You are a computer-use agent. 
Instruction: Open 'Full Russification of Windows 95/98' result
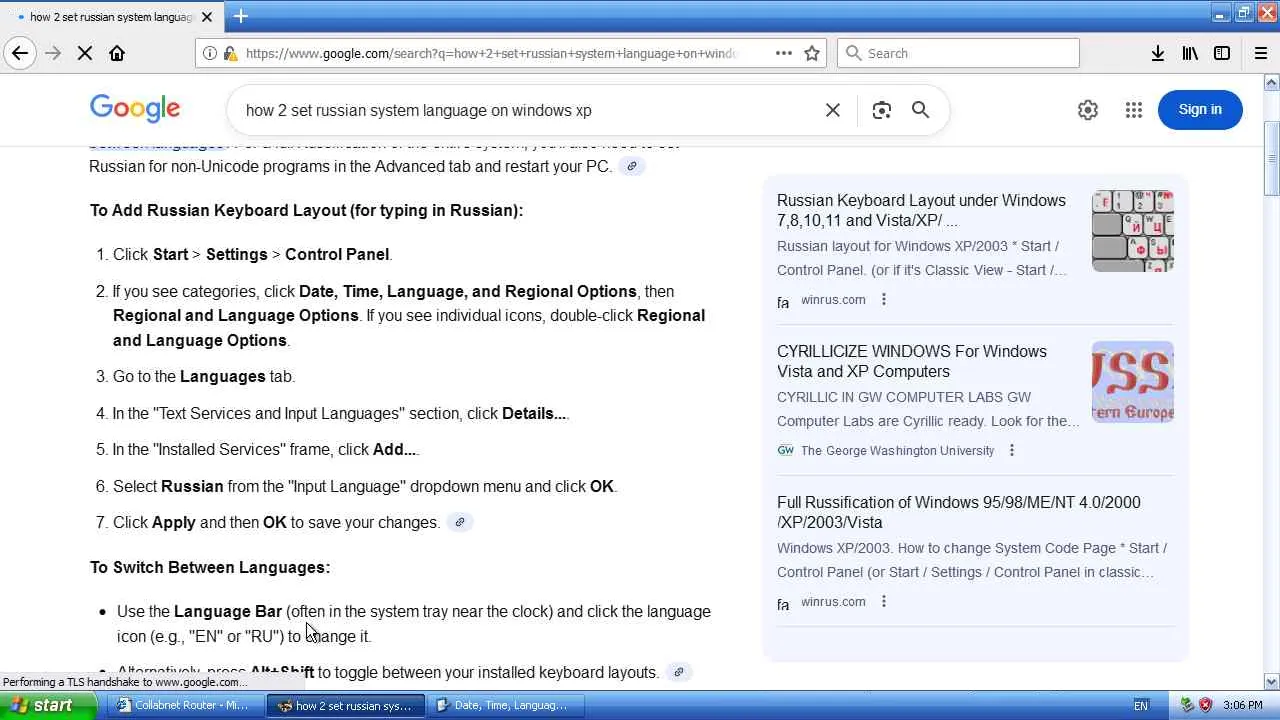958,512
